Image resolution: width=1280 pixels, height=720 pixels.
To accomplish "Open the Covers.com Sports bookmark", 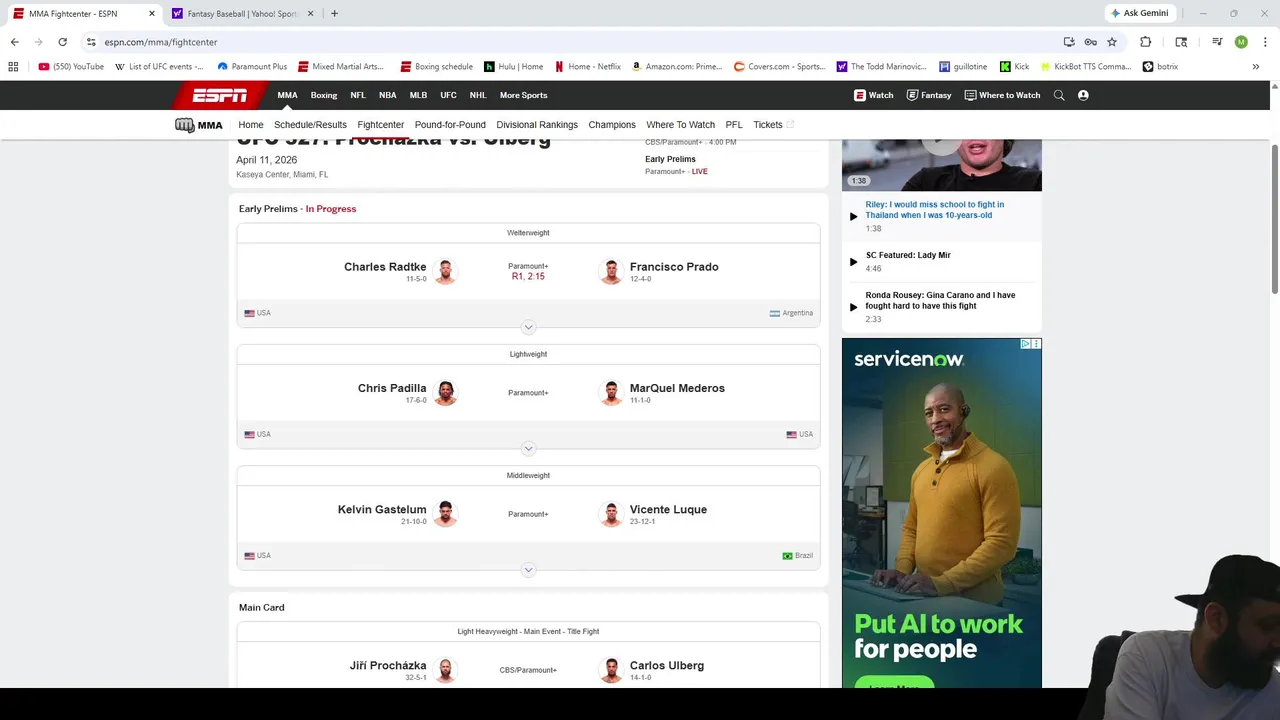I will click(x=780, y=67).
